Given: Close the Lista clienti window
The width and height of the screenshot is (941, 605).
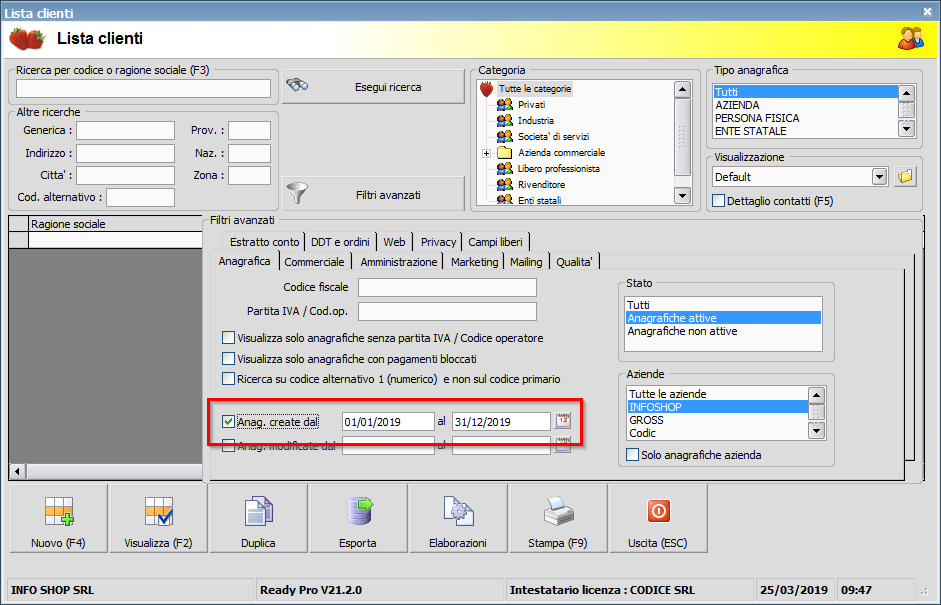Looking at the screenshot, I should [928, 11].
